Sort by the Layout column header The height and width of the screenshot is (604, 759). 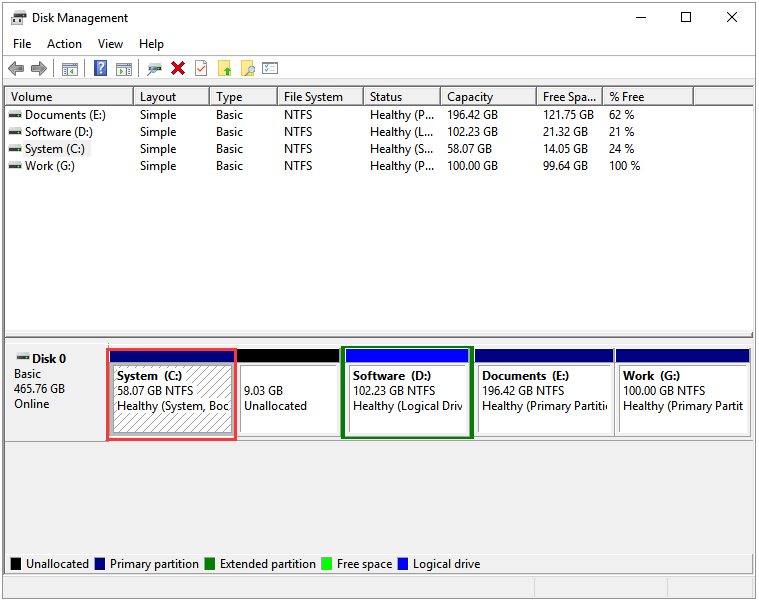coord(171,97)
